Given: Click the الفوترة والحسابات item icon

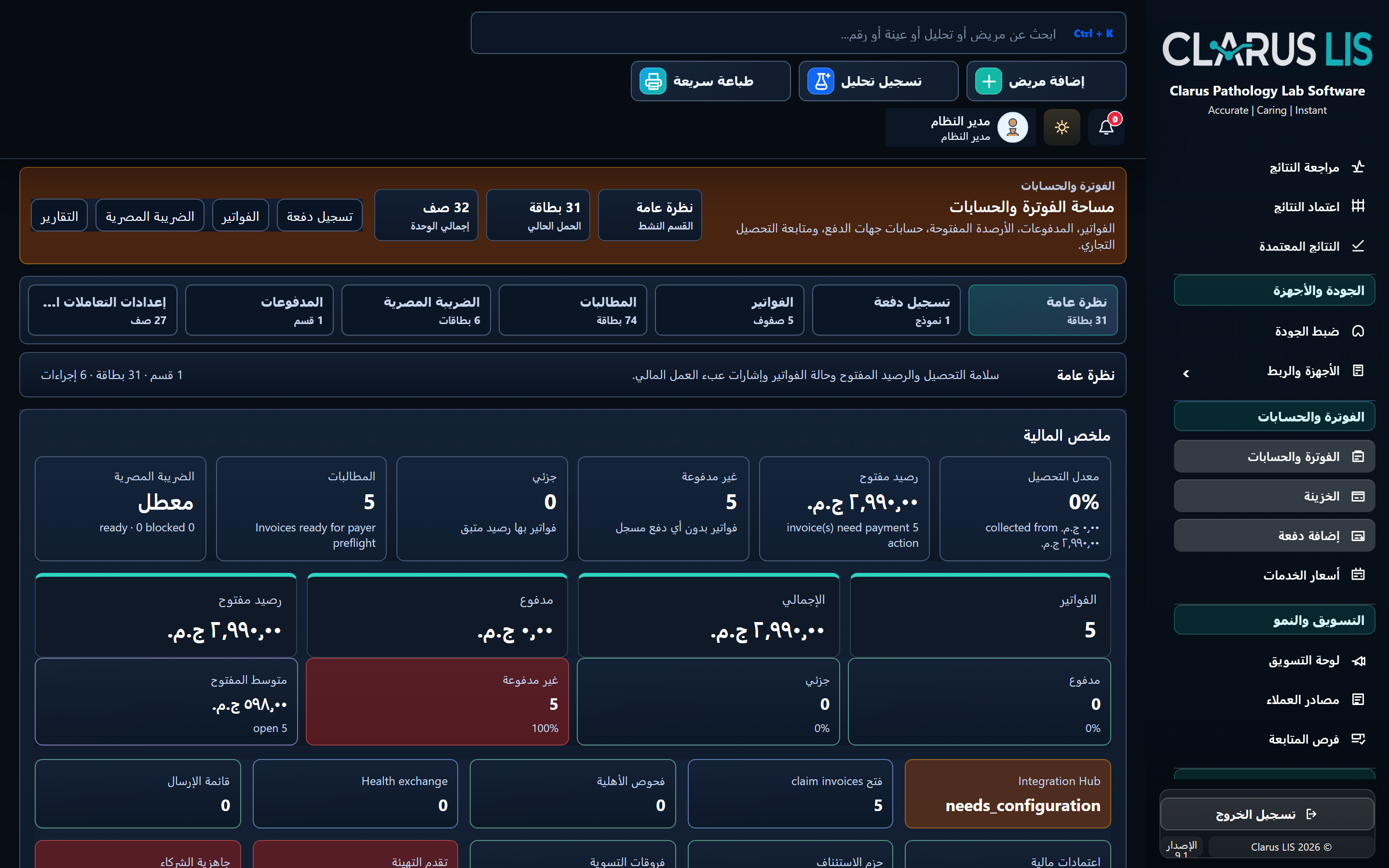Looking at the screenshot, I should 1358,456.
